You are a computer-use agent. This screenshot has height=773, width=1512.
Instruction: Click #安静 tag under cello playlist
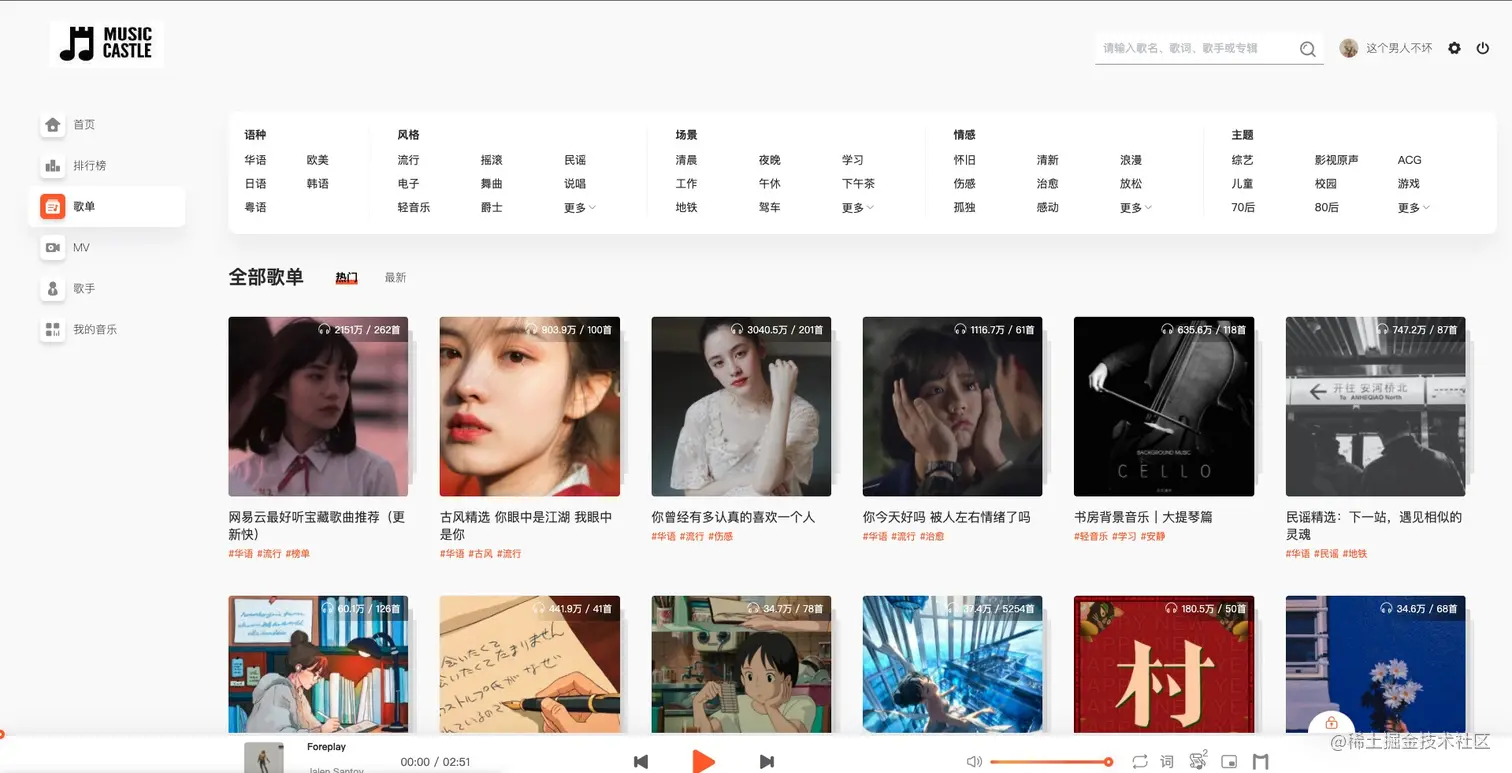point(1153,537)
